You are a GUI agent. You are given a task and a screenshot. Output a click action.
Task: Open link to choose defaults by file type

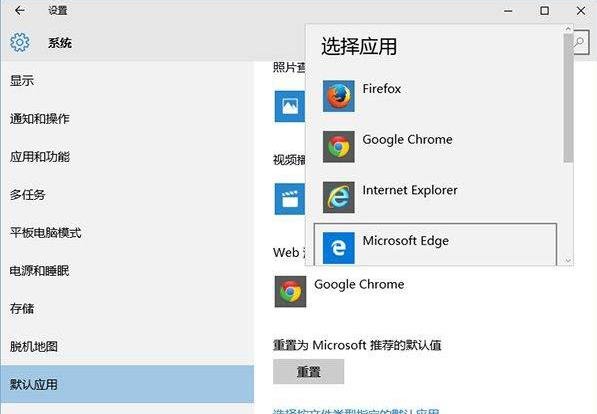(x=356, y=411)
